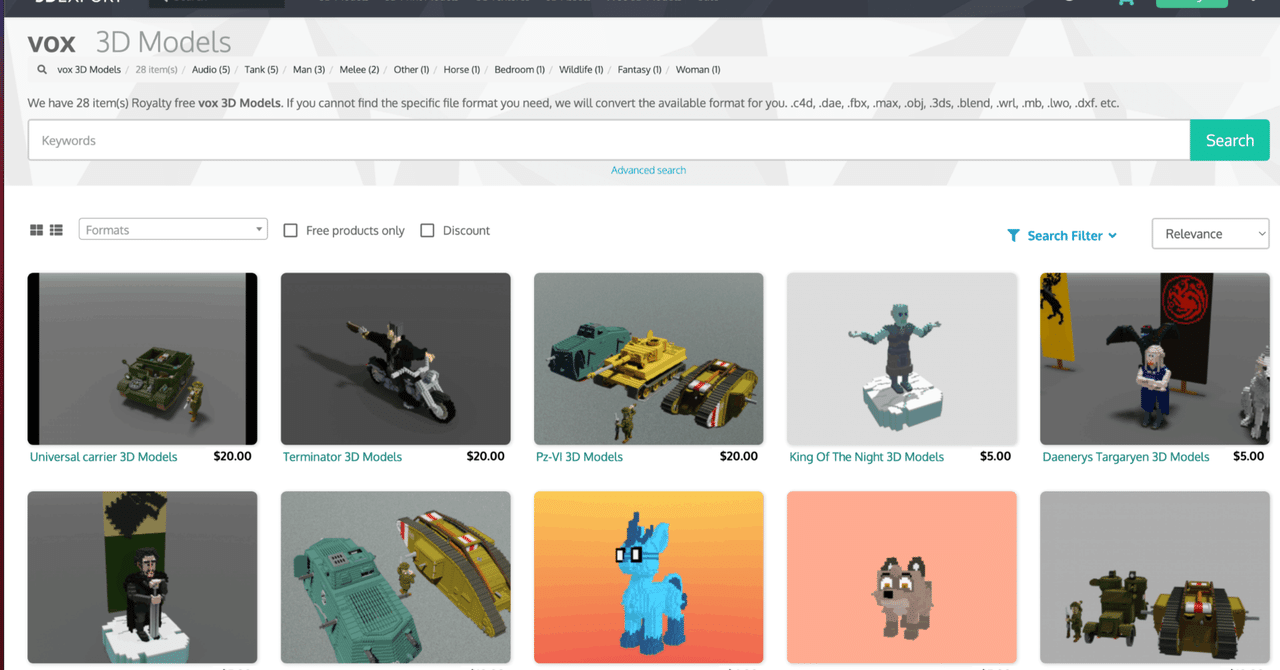Viewport: 1280px width, 670px height.
Task: Switch to list view layout
Action: [x=55, y=229]
